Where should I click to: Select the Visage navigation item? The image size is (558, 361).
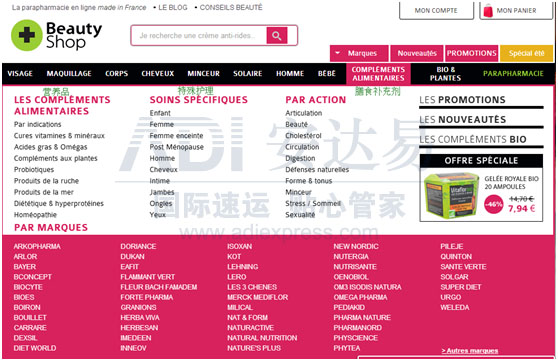click(20, 74)
